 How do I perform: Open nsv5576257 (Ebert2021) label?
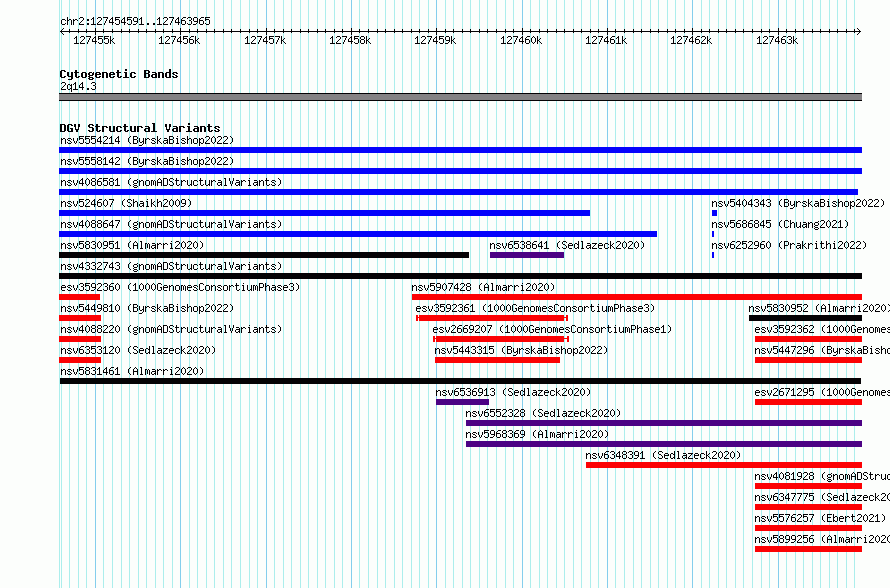click(820, 518)
